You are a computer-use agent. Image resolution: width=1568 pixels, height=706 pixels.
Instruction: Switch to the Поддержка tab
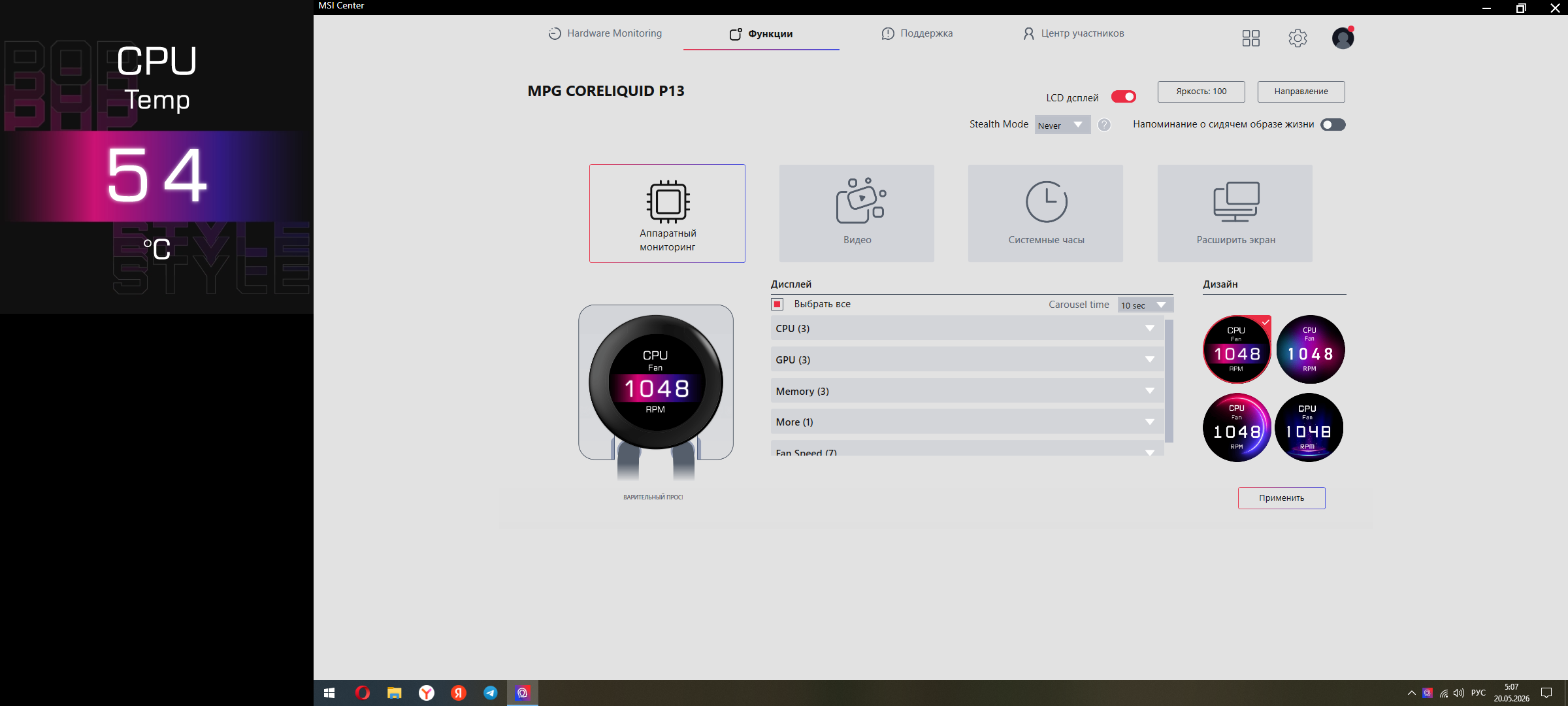click(917, 33)
